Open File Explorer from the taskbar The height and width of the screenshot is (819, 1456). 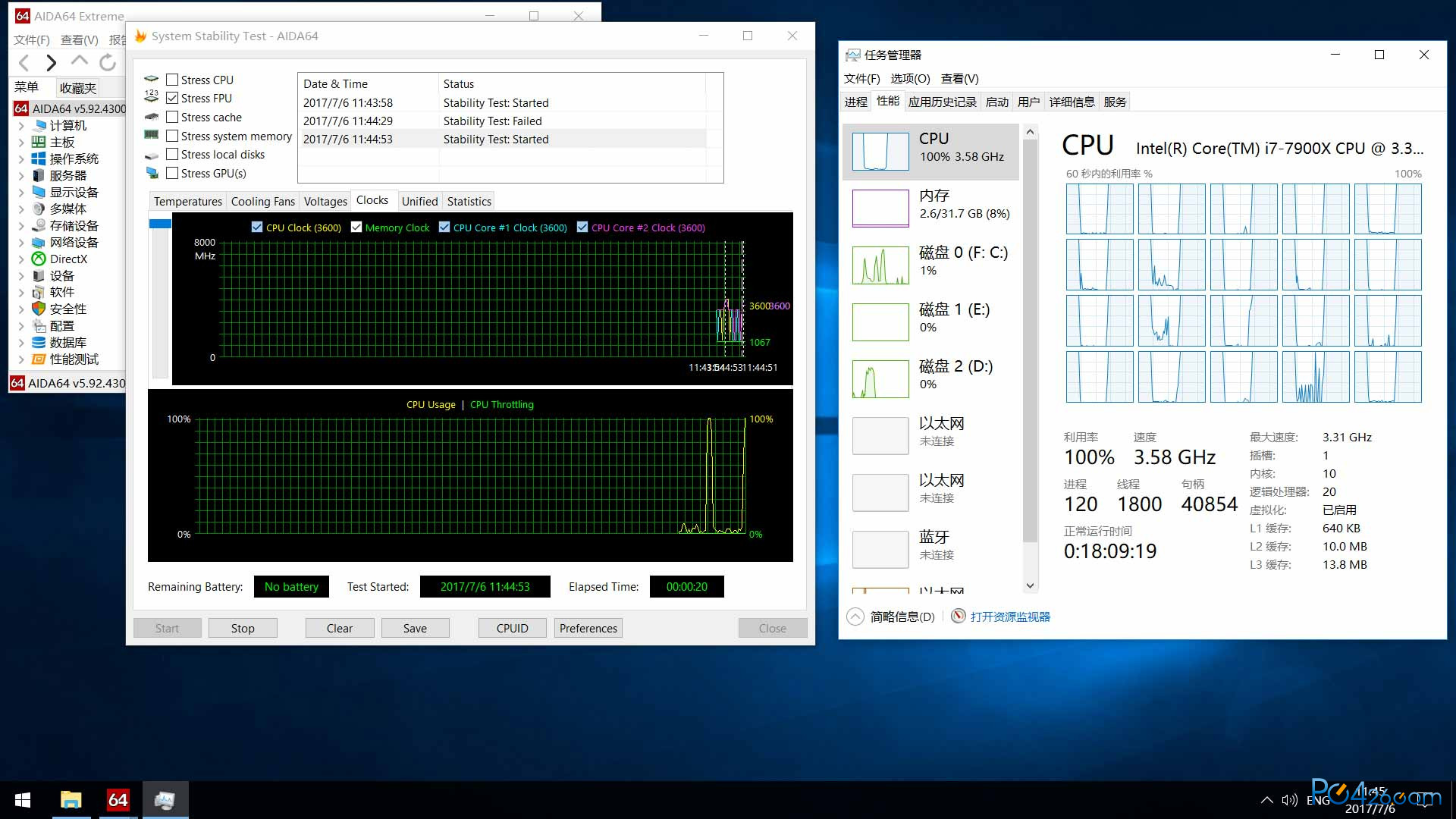coord(71,800)
